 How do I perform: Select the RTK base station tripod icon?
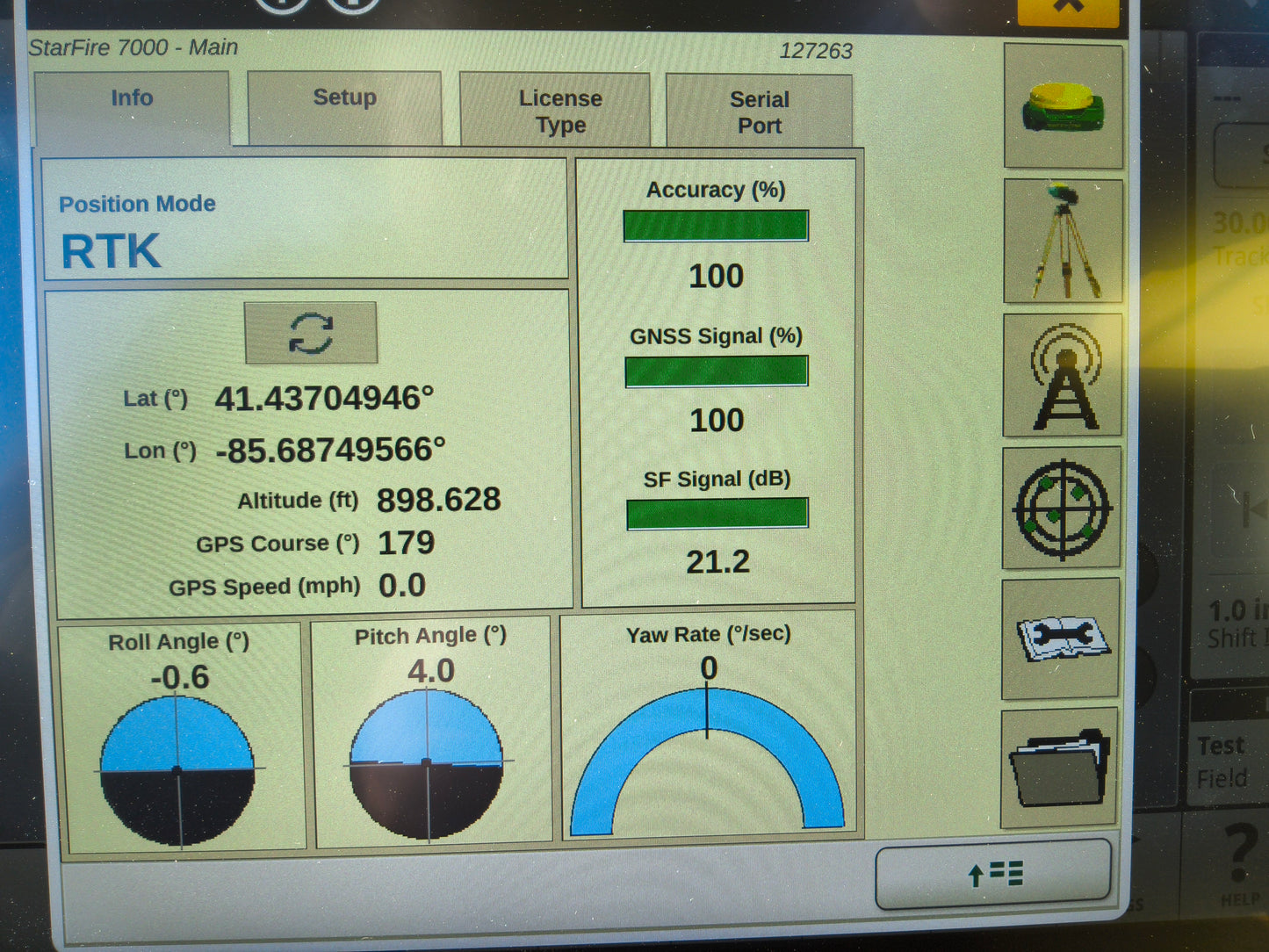point(1062,241)
